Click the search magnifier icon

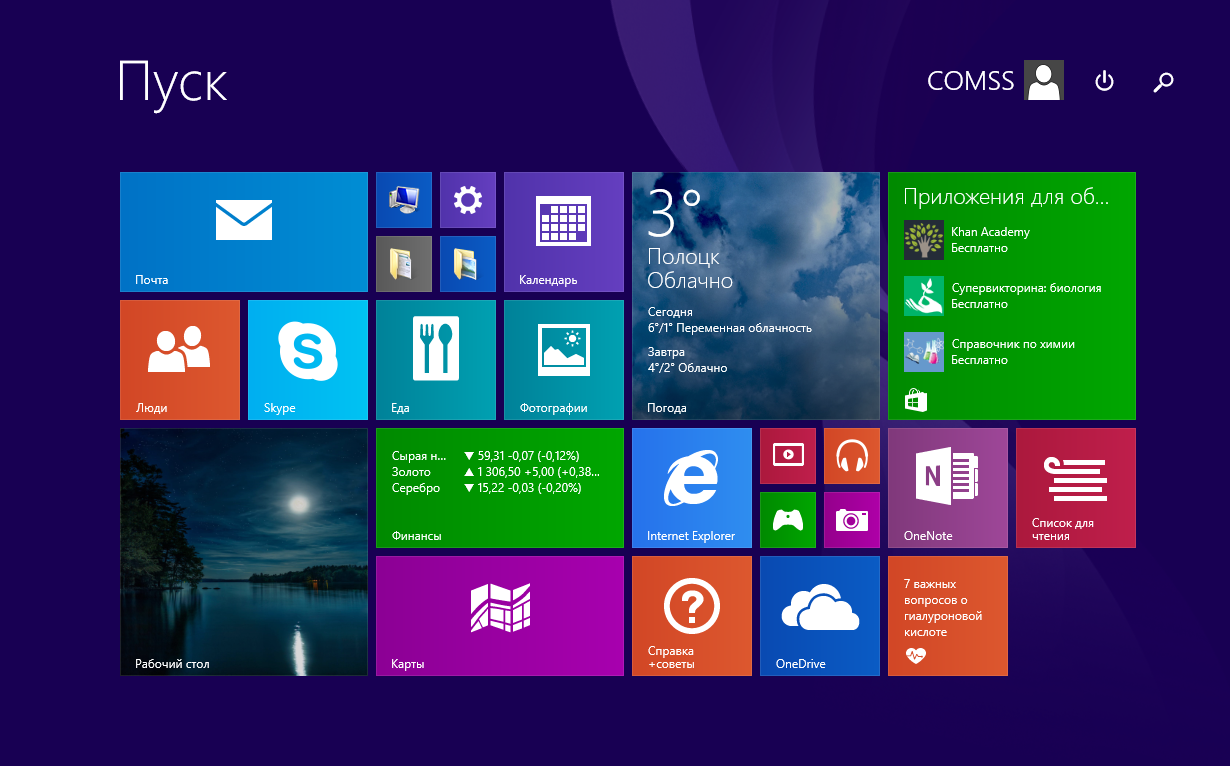click(x=1163, y=82)
